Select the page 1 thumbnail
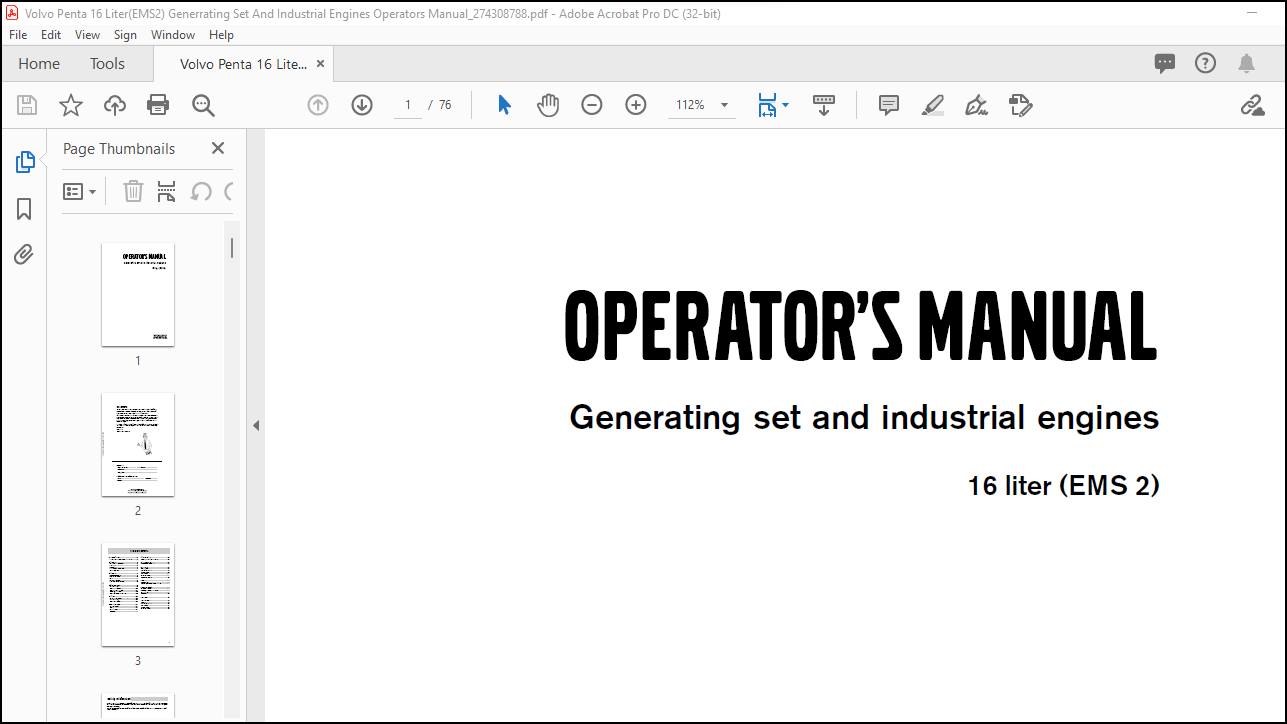The width and height of the screenshot is (1287, 724). 138,295
